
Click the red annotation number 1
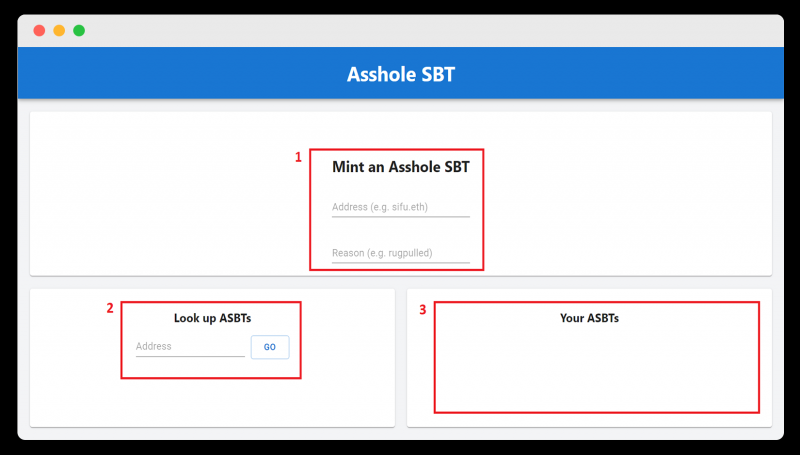point(298,158)
